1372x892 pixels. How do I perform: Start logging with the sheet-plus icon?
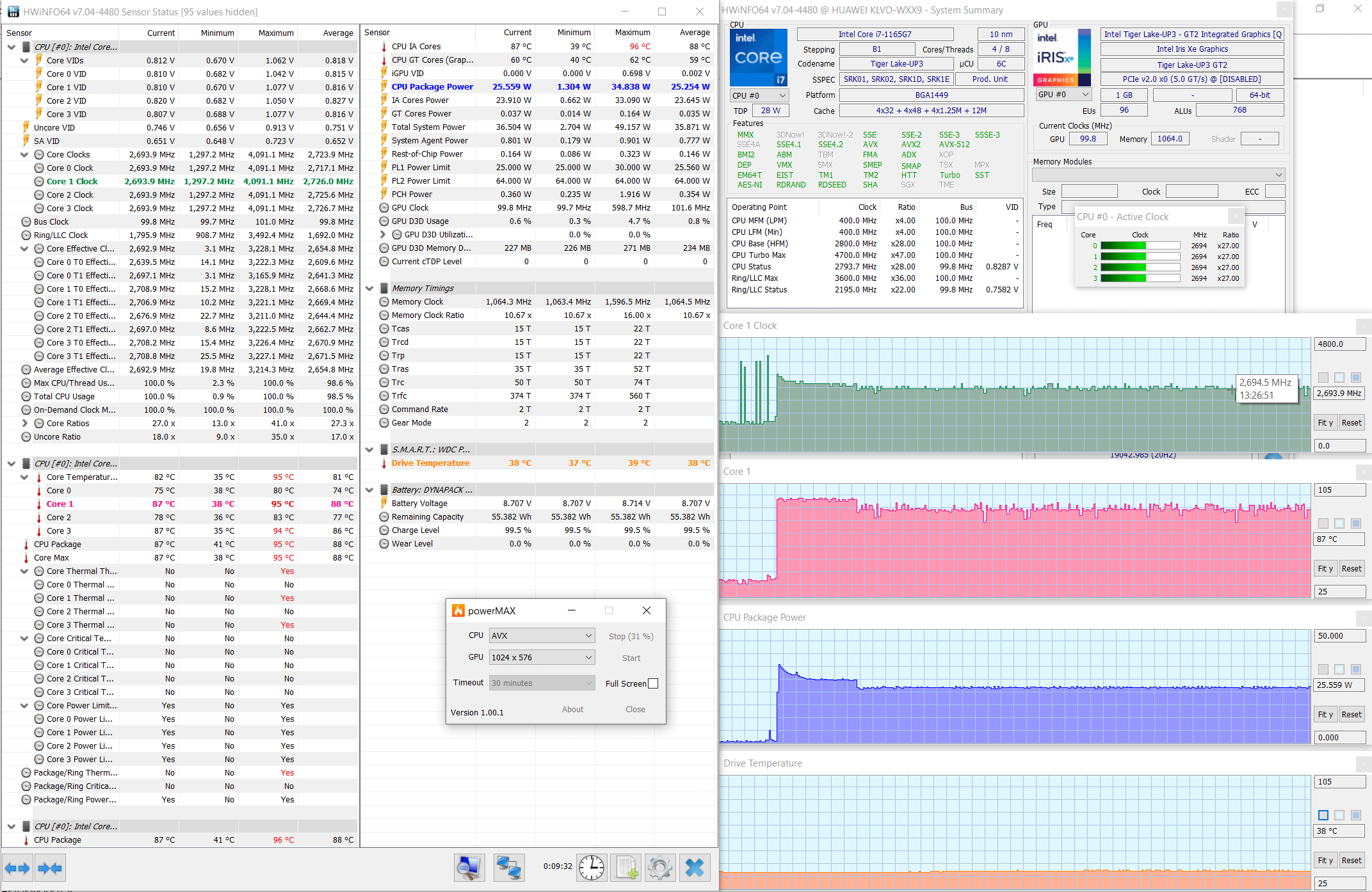point(627,868)
